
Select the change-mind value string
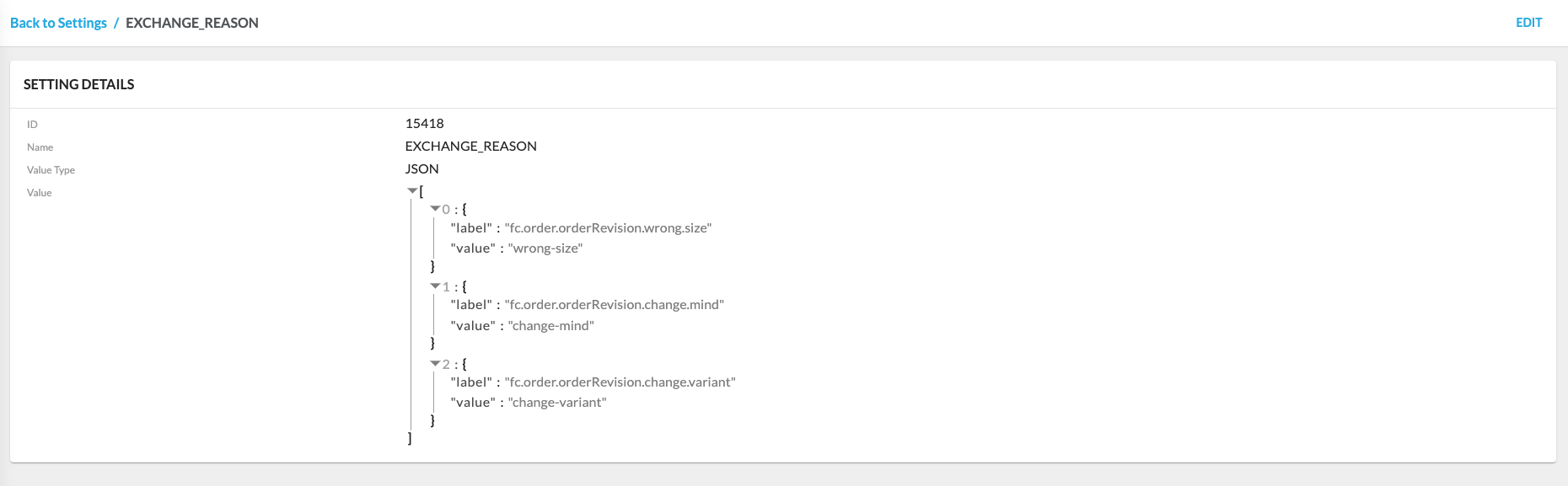click(x=550, y=325)
